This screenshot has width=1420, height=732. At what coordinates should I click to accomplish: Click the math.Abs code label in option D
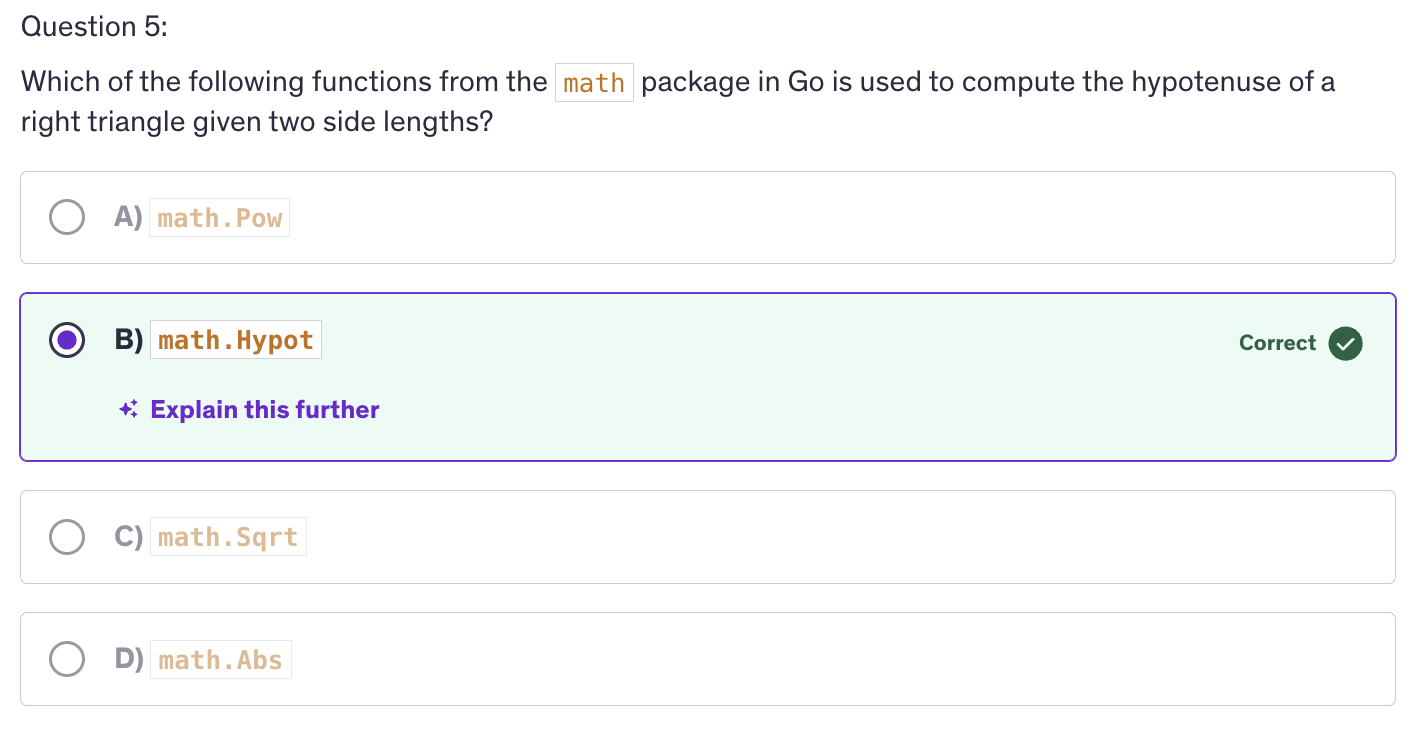(220, 659)
